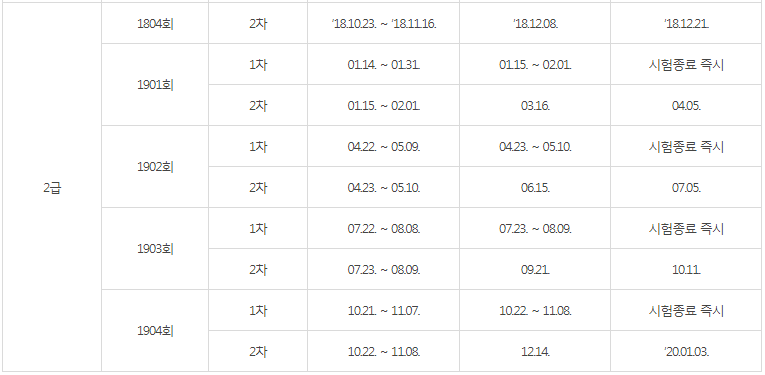Click the 12.14. exam date cell
This screenshot has height=375, width=765.
coord(535,352)
